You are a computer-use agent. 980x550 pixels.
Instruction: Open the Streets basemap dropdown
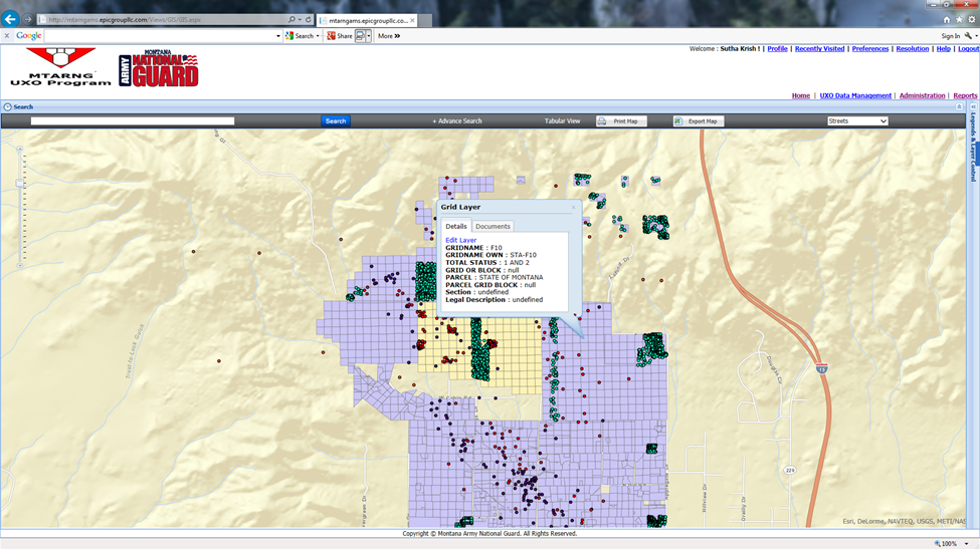857,121
